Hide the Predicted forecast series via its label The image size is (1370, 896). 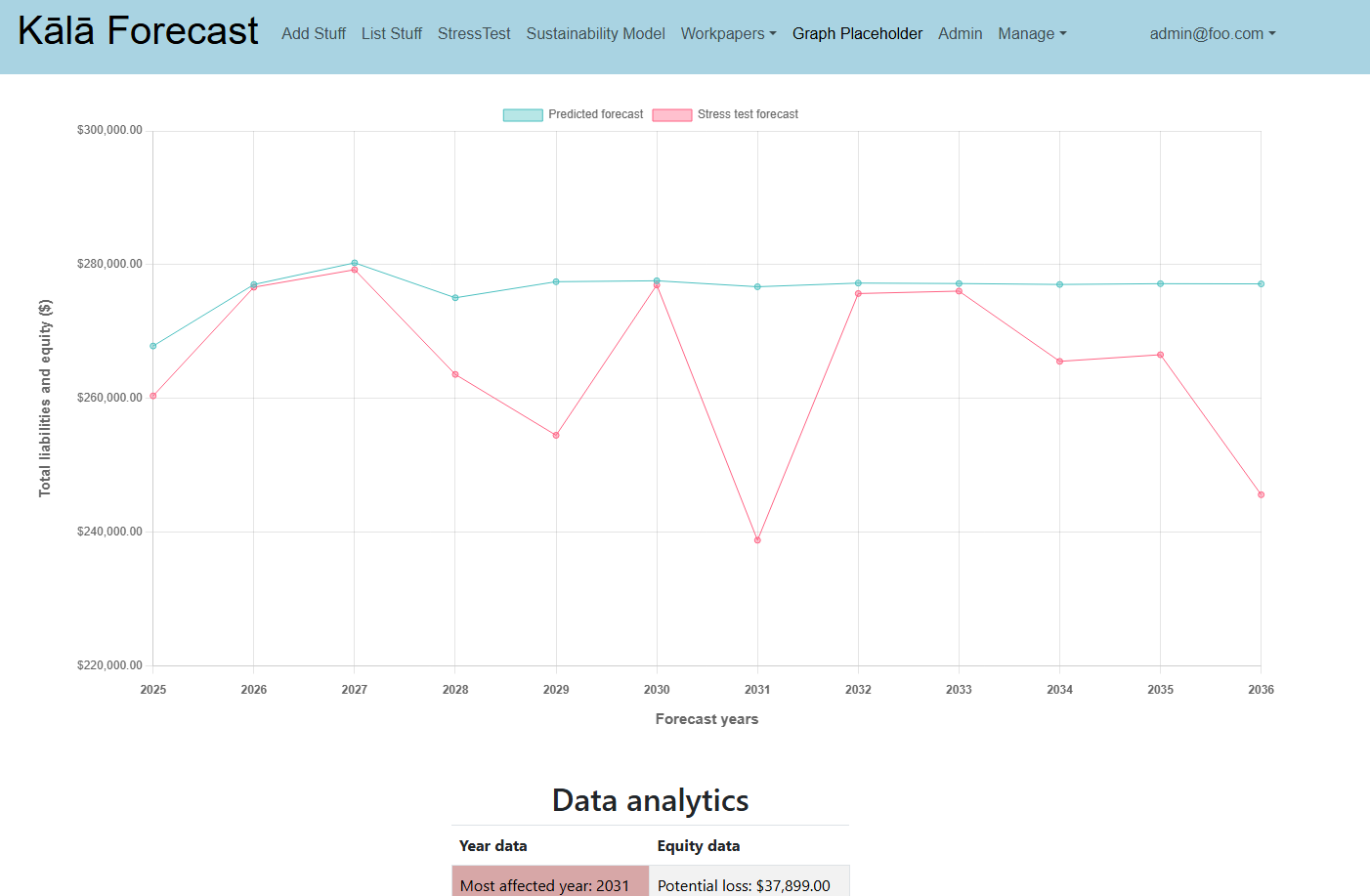595,114
